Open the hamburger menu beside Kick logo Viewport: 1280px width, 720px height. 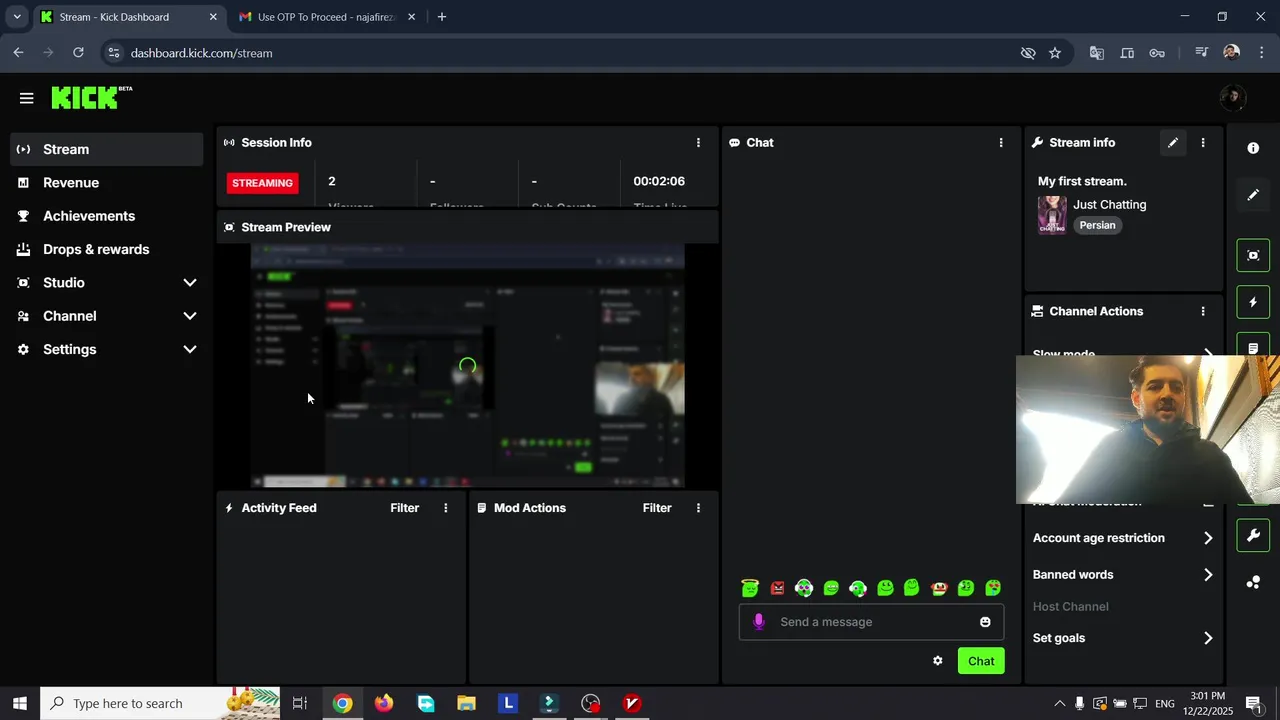coord(26,98)
